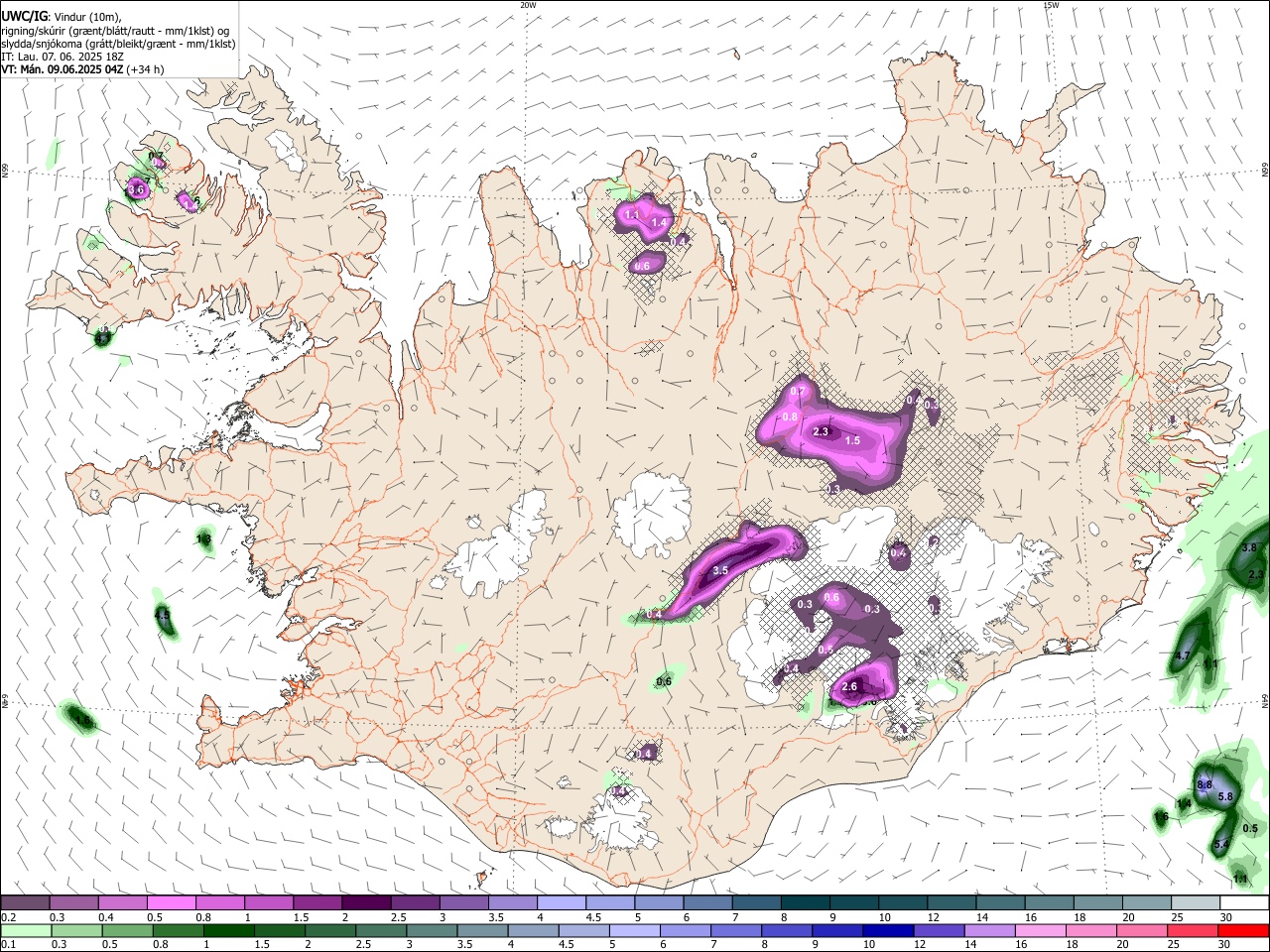Click the 1.6 rain value offshore southeast
This screenshot has width=1270, height=952.
(x=1161, y=816)
